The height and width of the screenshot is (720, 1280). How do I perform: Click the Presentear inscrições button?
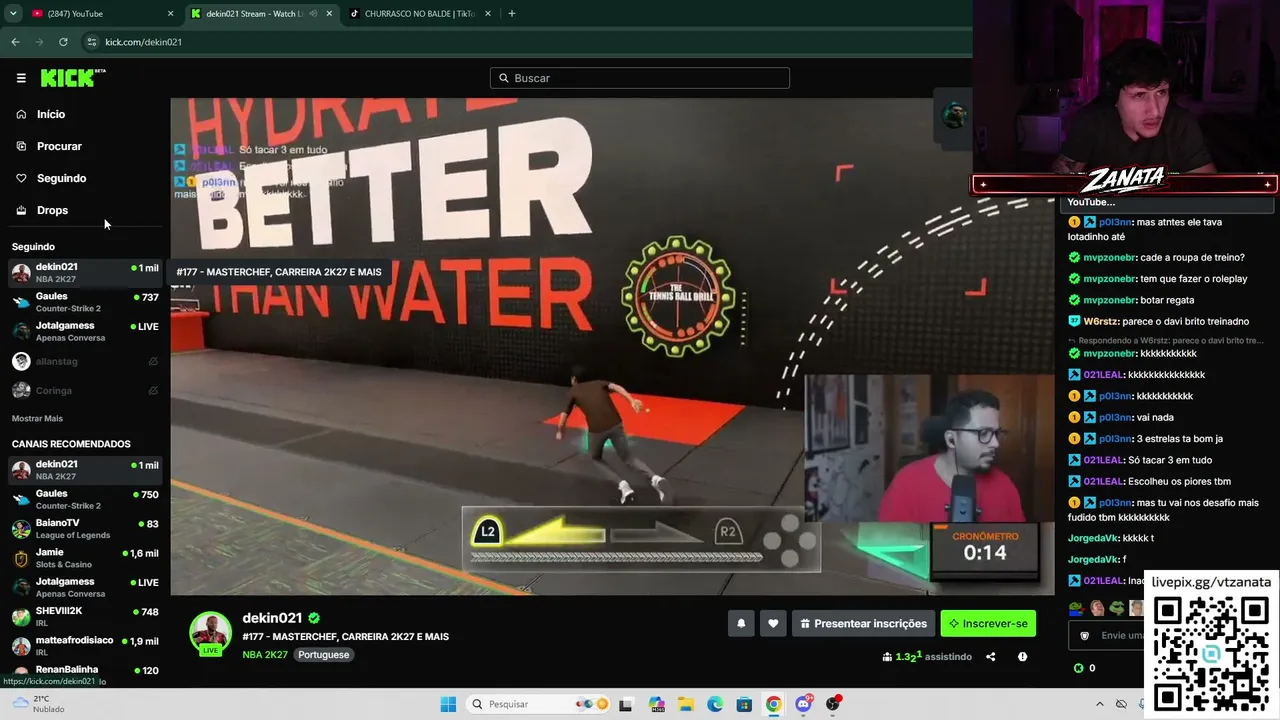pos(863,624)
